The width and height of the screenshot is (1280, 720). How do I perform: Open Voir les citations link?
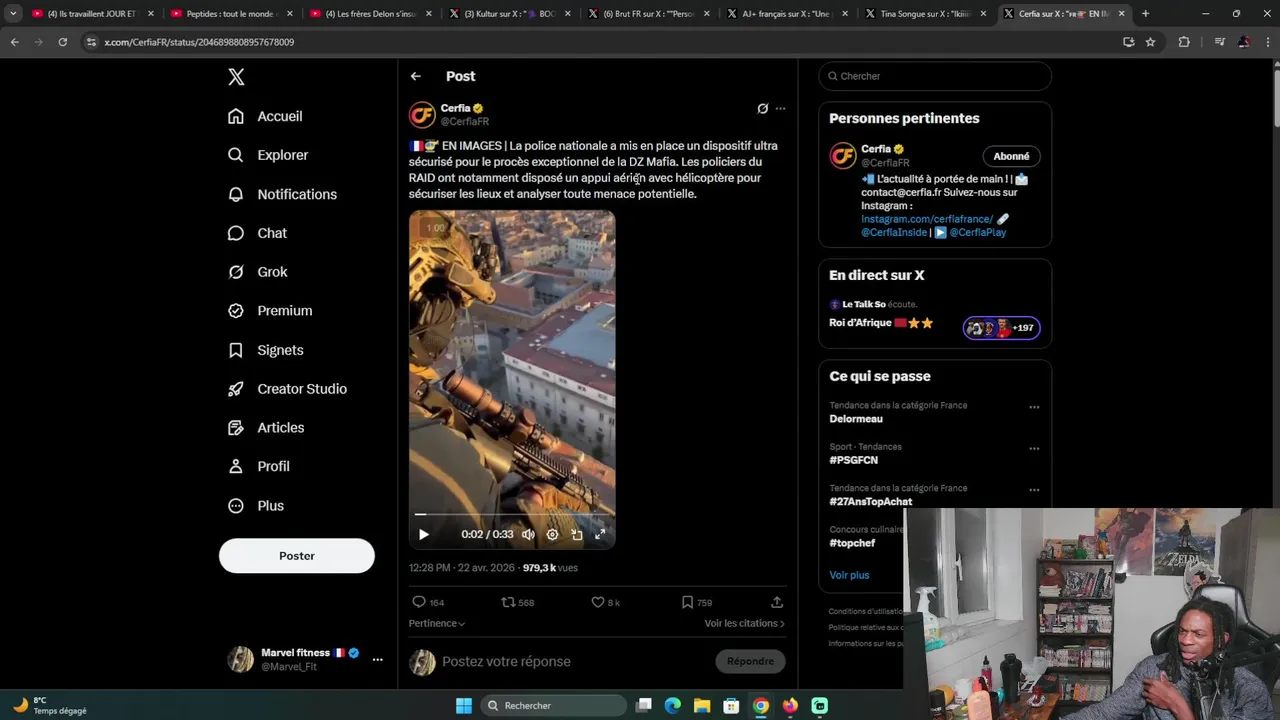click(x=745, y=623)
